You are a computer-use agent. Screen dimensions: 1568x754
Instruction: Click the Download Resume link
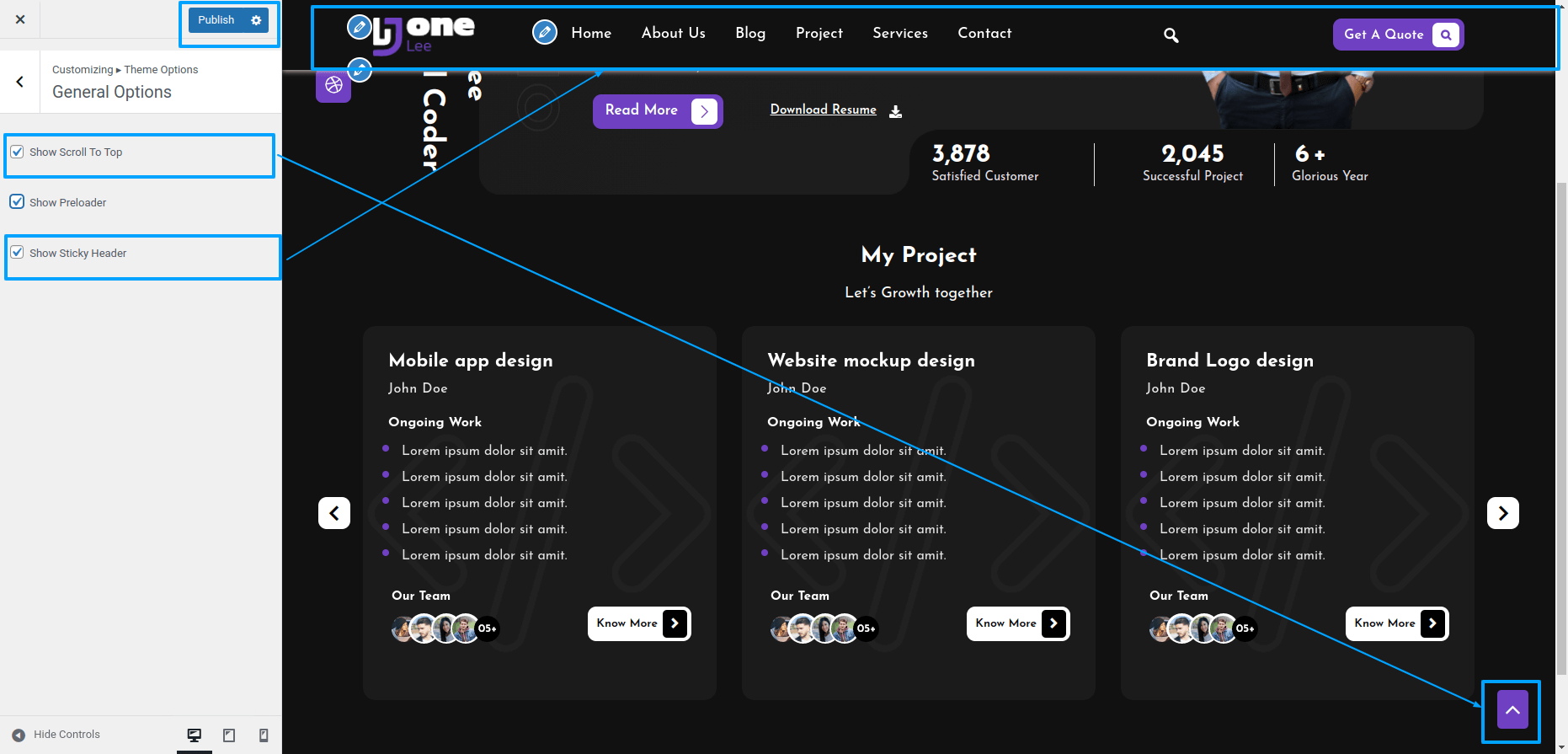pos(823,110)
